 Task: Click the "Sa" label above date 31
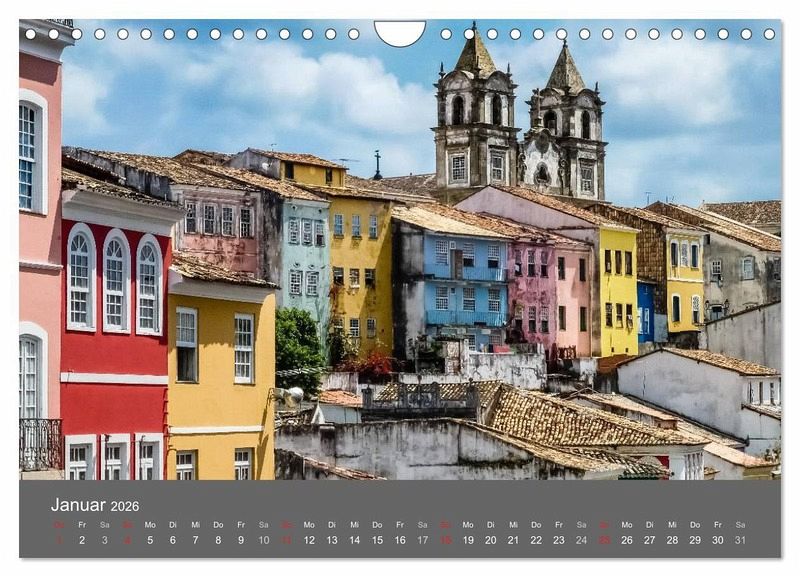click(x=740, y=524)
